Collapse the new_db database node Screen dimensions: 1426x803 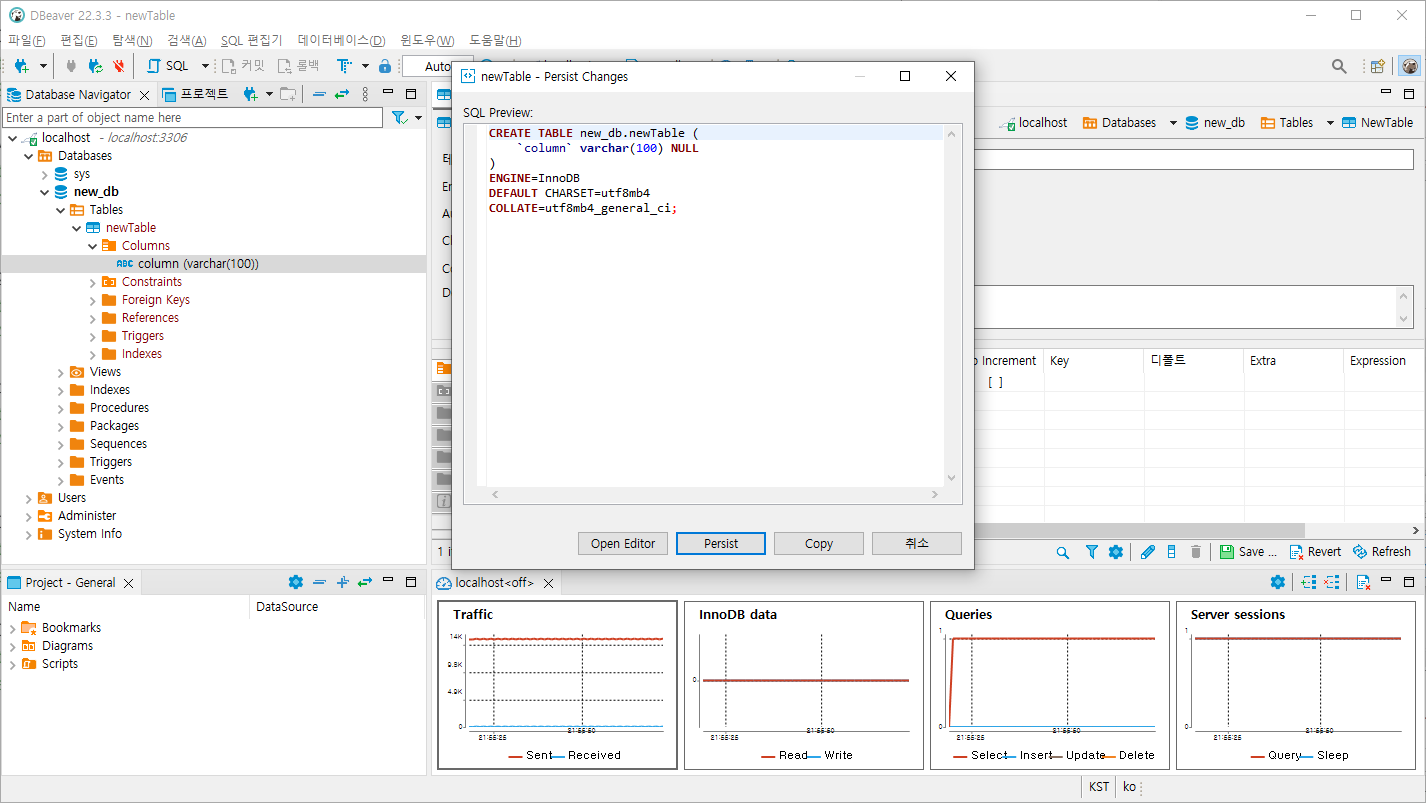tap(45, 192)
